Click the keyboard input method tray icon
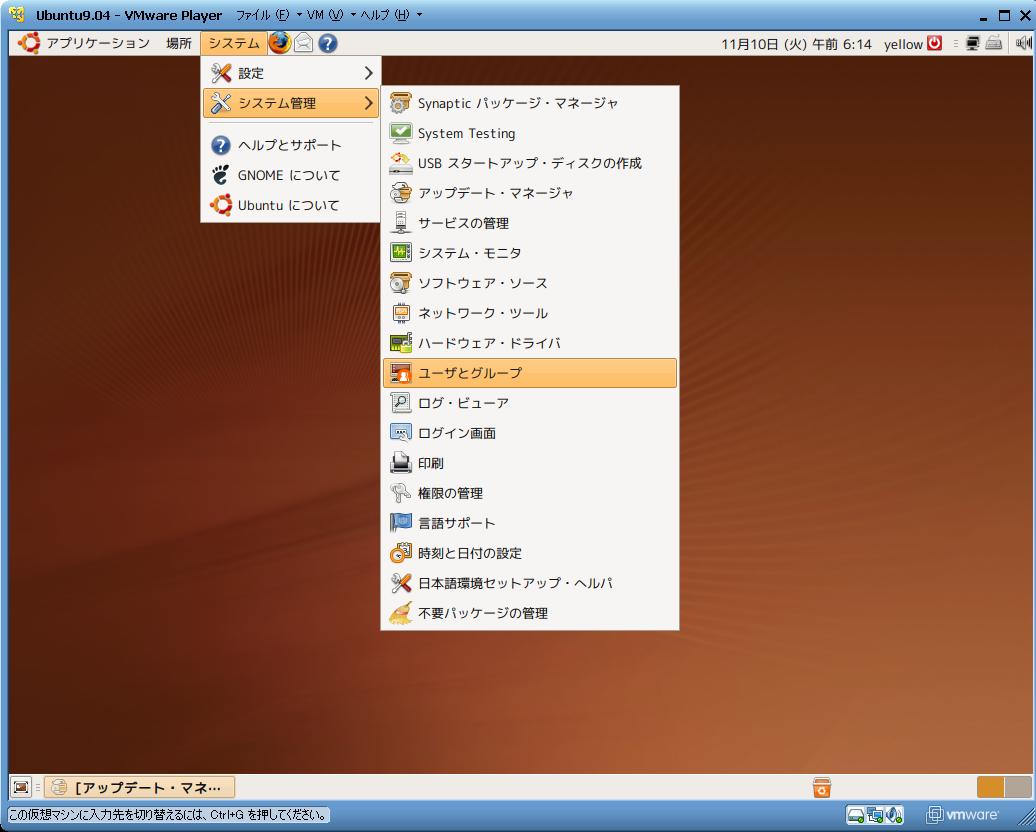 tap(994, 44)
